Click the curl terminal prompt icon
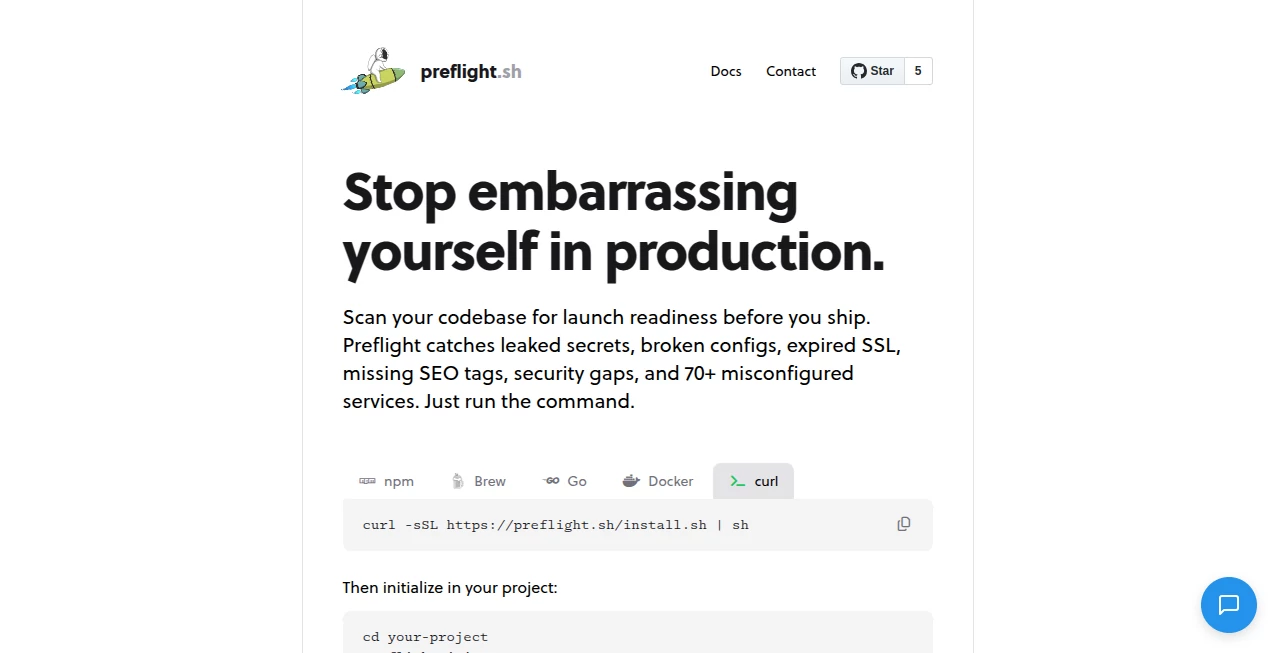The height and width of the screenshot is (653, 1275). 738,481
